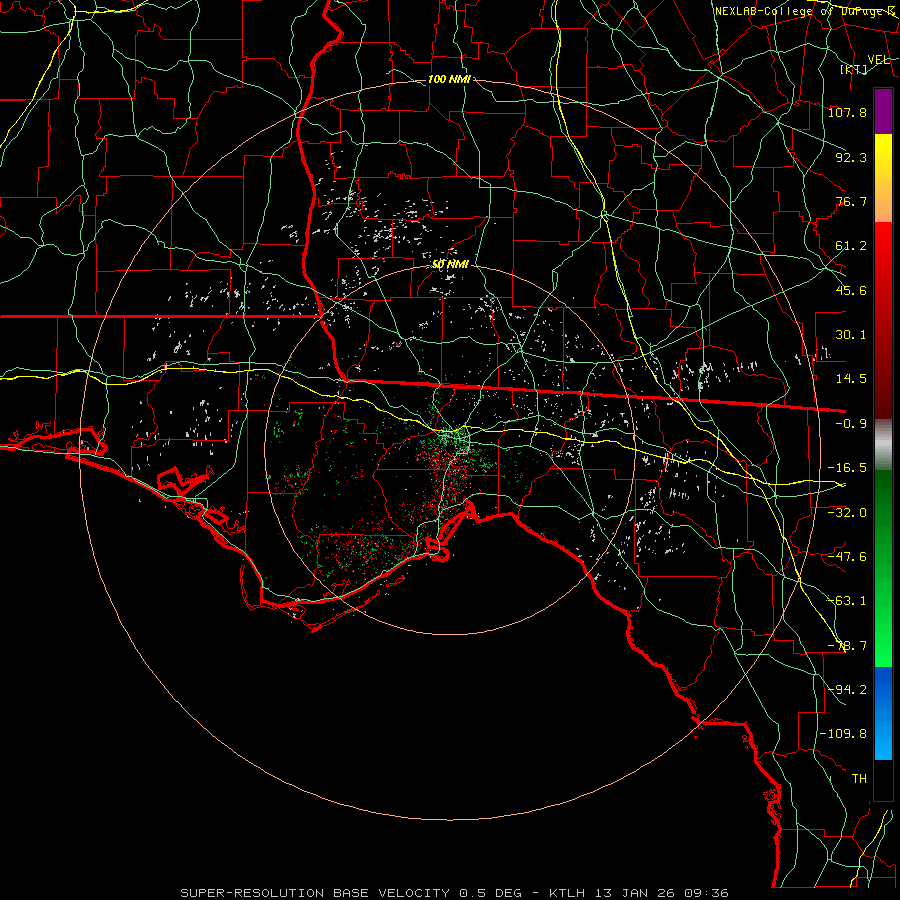The height and width of the screenshot is (900, 900).
Task: Click the -109.8 scale value
Action: (843, 734)
